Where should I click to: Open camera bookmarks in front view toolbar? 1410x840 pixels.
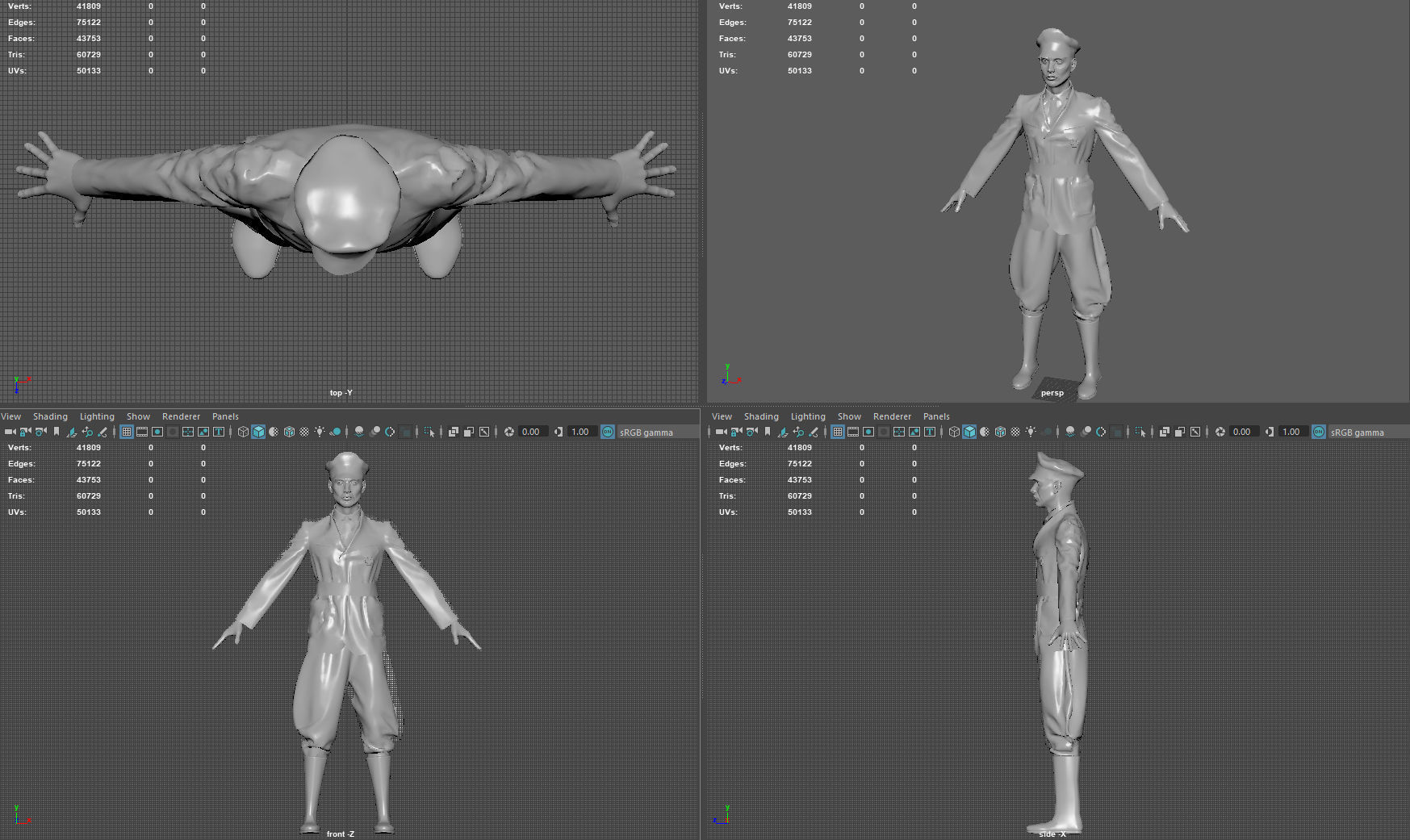click(x=56, y=432)
